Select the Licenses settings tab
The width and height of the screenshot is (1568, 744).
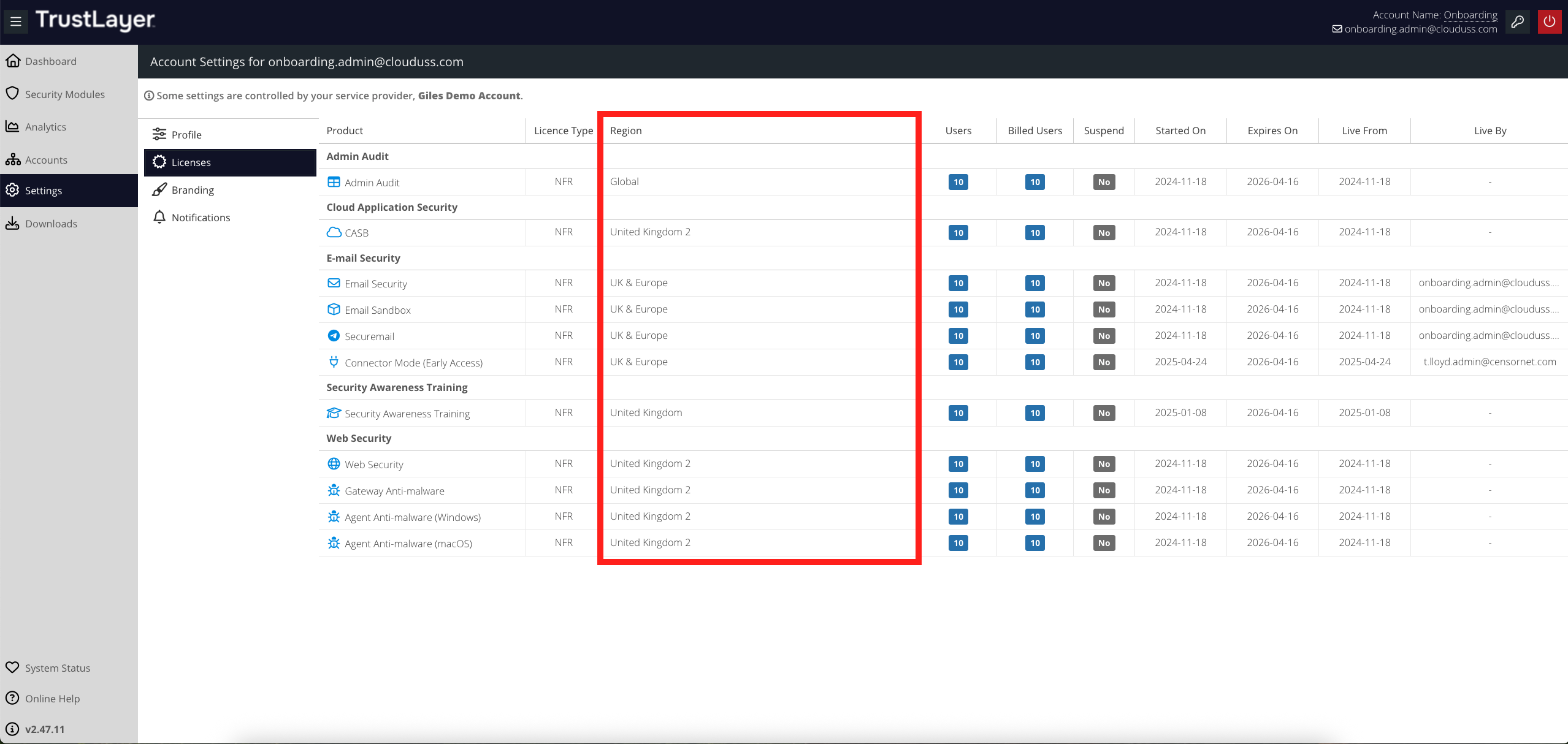231,162
